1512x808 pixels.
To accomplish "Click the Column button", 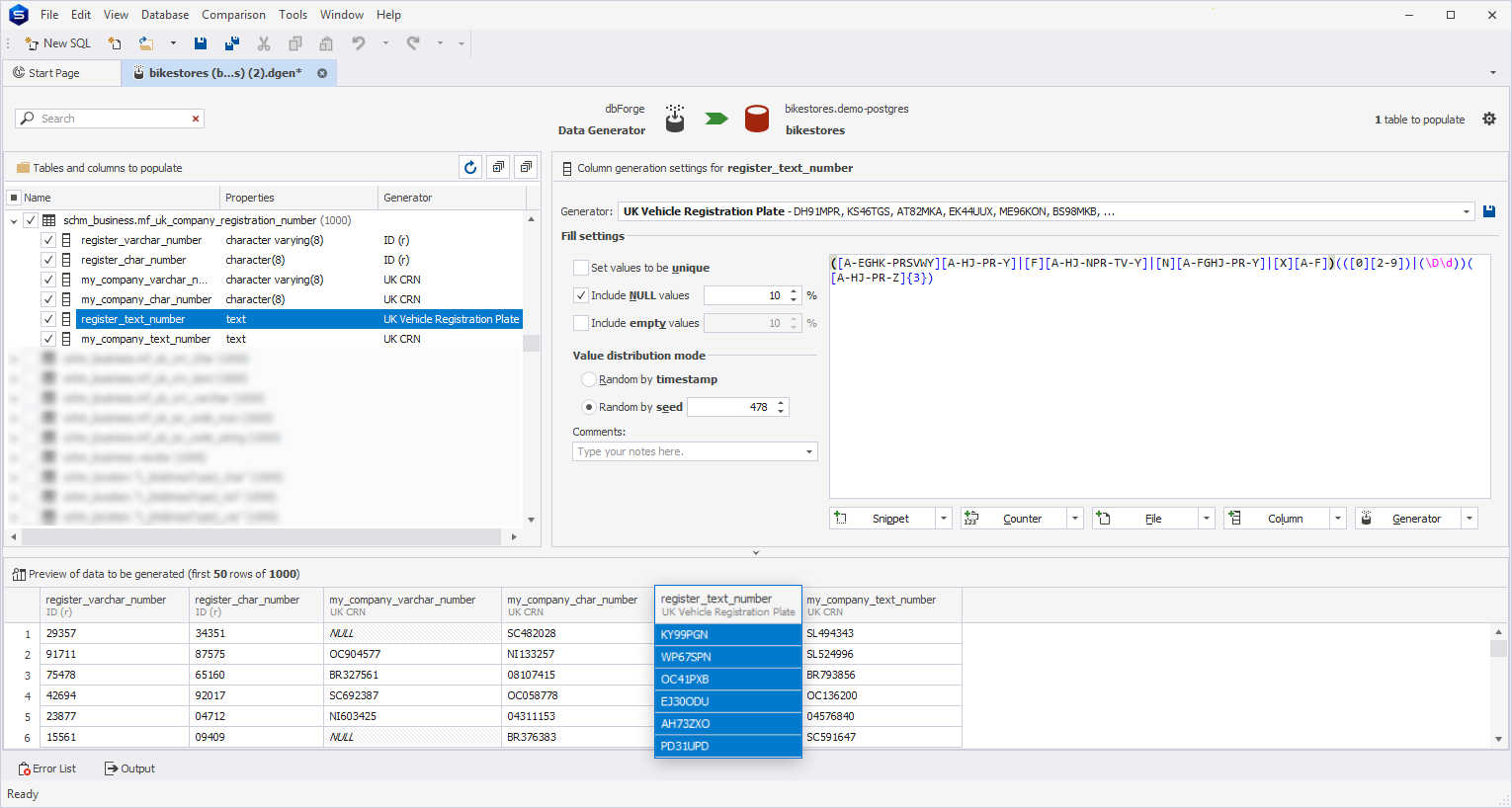I will pos(1277,519).
